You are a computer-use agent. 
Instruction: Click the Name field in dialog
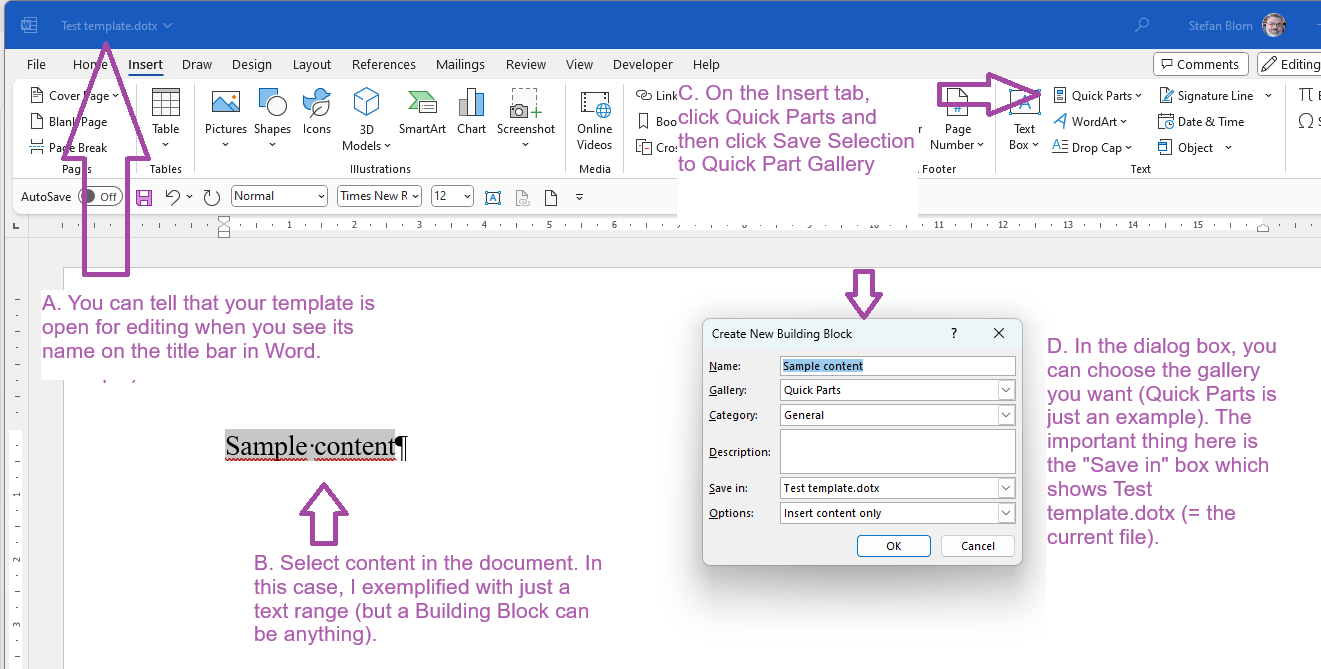pos(898,366)
